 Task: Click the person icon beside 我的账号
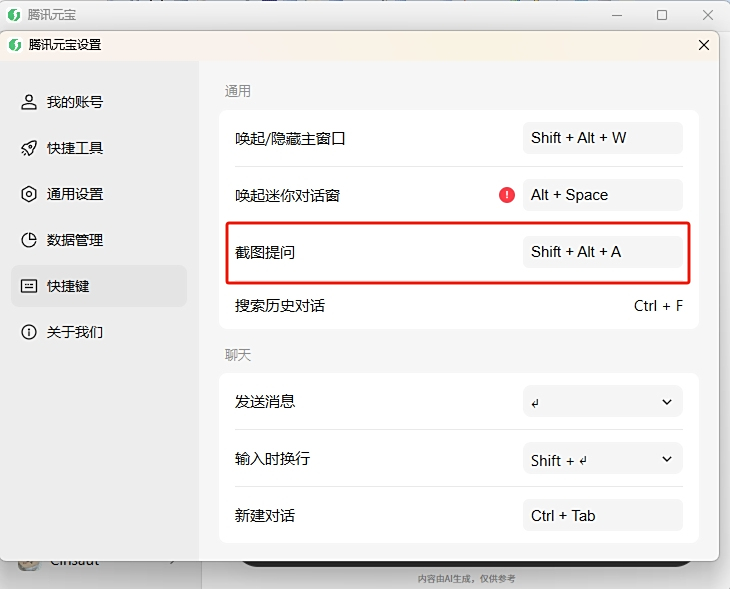(x=29, y=102)
